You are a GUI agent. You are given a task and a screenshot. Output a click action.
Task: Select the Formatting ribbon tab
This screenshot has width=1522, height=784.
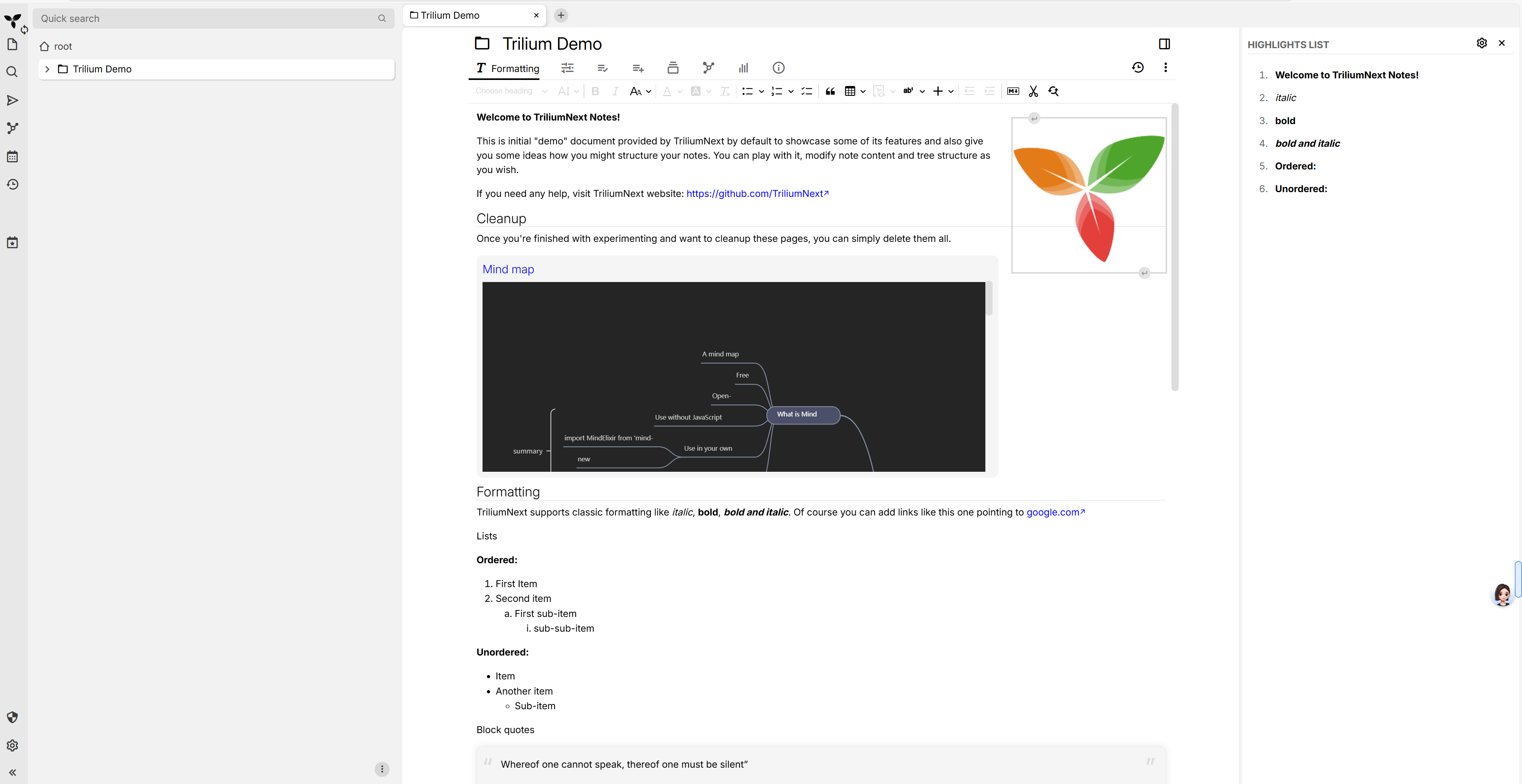click(x=508, y=68)
